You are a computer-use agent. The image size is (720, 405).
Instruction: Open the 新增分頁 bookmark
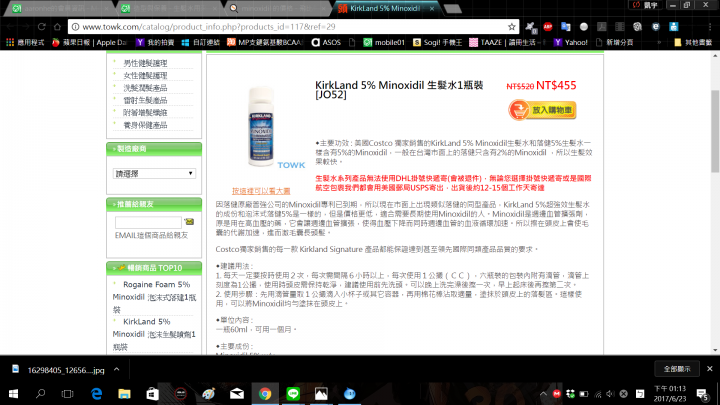point(614,42)
